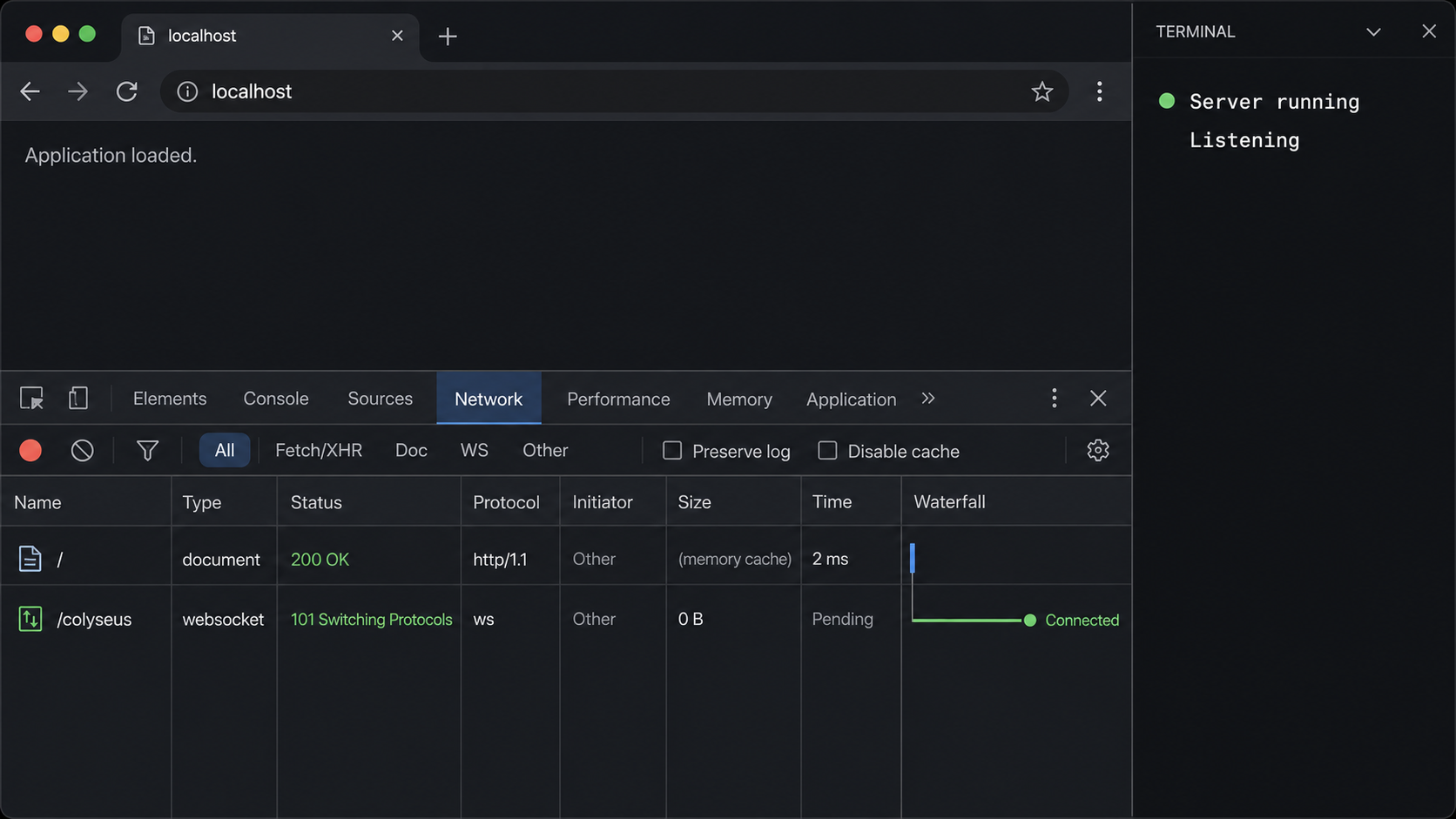The width and height of the screenshot is (1456, 819).
Task: Filter requests by Doc
Action: (x=411, y=450)
